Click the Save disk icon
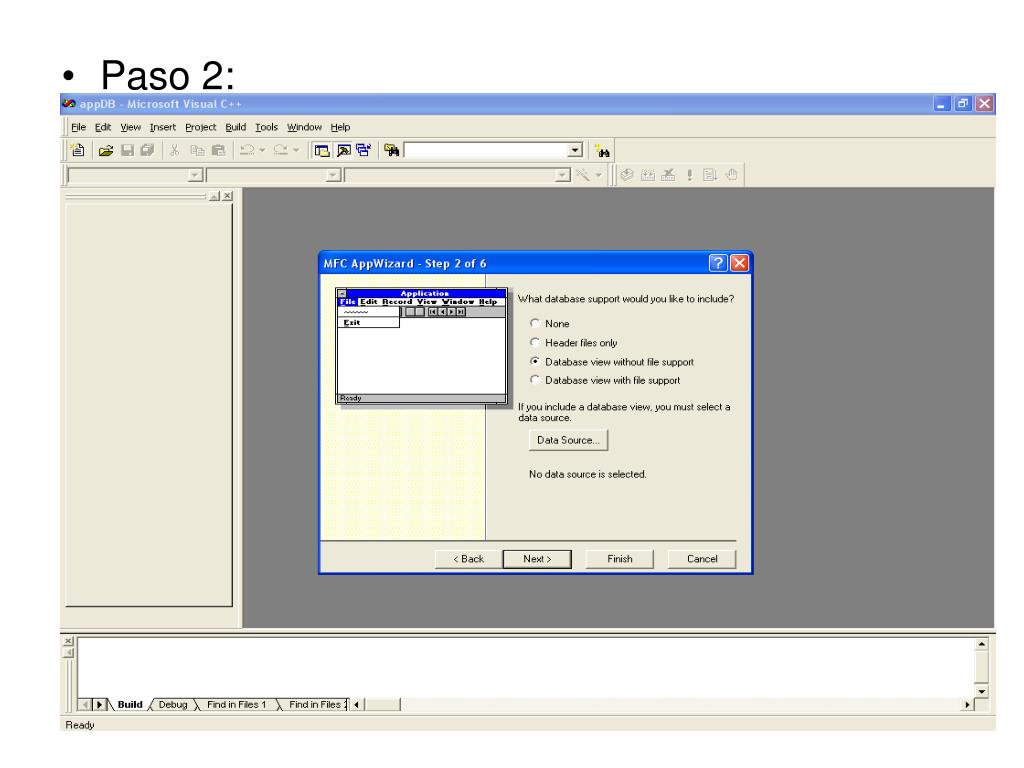This screenshot has width=1024, height=768. tap(127, 150)
